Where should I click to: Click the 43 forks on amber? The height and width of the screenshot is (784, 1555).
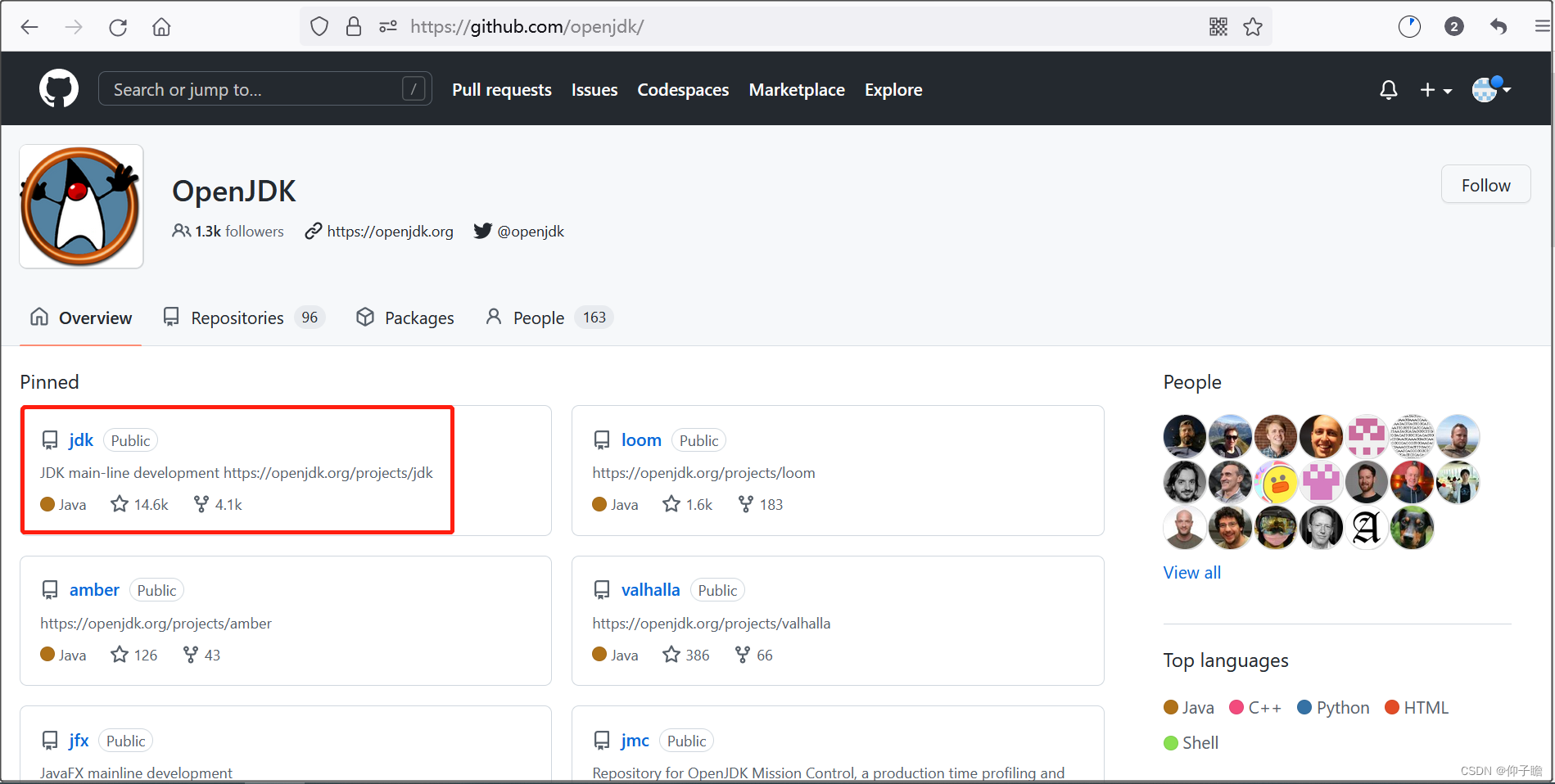(x=202, y=656)
